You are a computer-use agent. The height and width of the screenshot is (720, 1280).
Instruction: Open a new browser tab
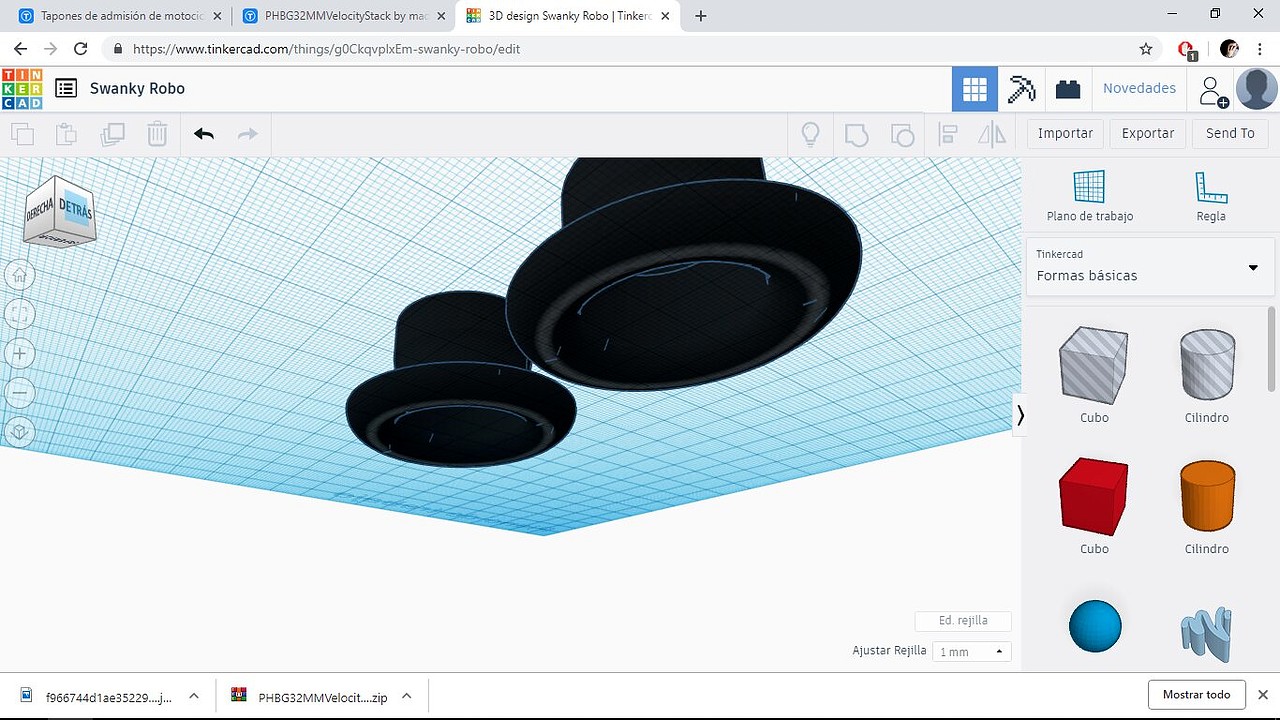click(x=701, y=16)
